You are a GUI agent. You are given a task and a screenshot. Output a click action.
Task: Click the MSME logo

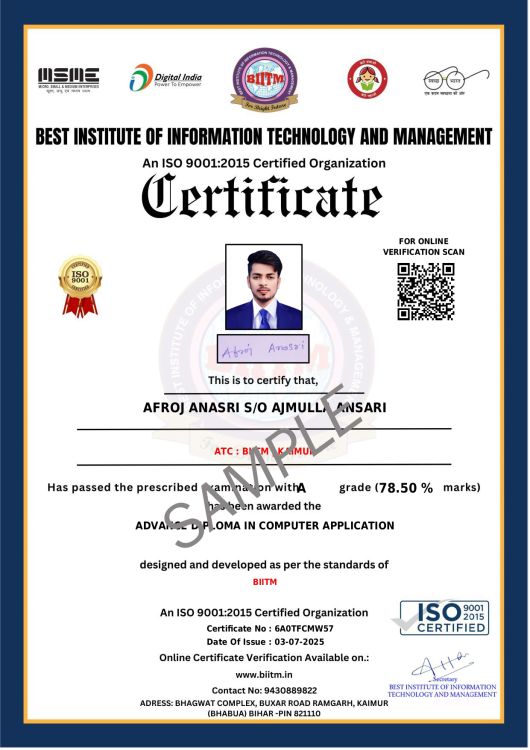68,80
